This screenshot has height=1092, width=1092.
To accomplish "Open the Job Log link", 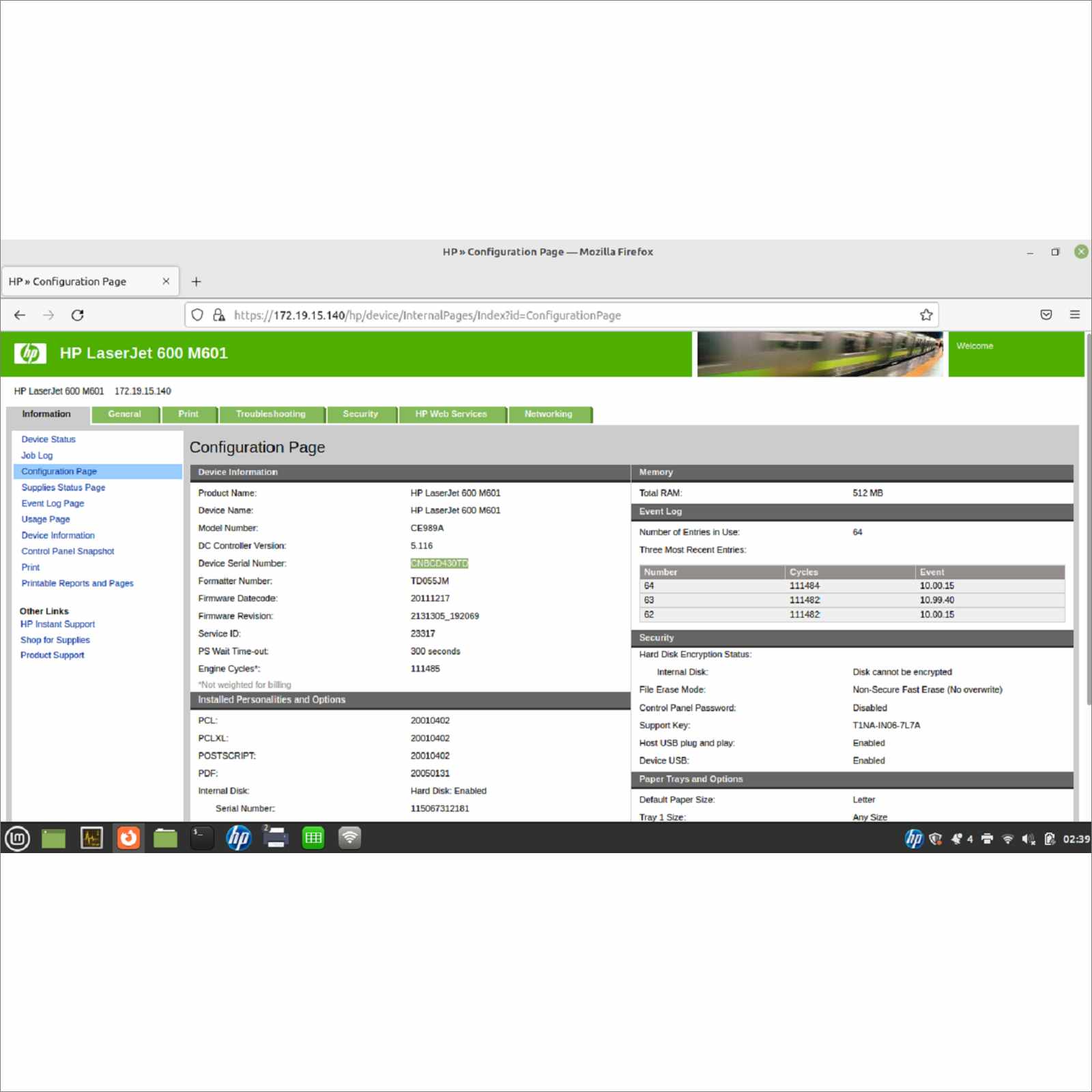I will pyautogui.click(x=37, y=455).
